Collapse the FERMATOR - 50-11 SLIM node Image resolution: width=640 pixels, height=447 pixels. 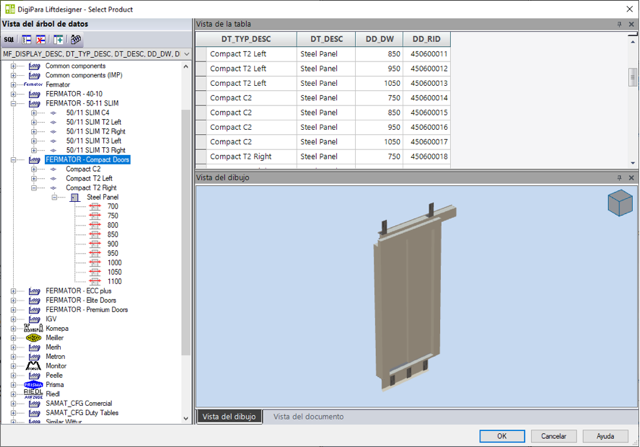(13, 103)
